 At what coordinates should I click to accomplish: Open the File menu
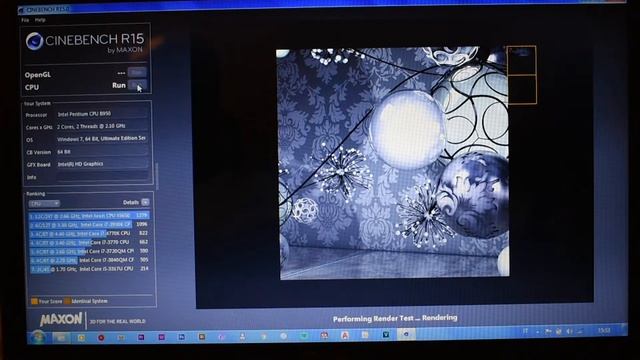(x=25, y=20)
